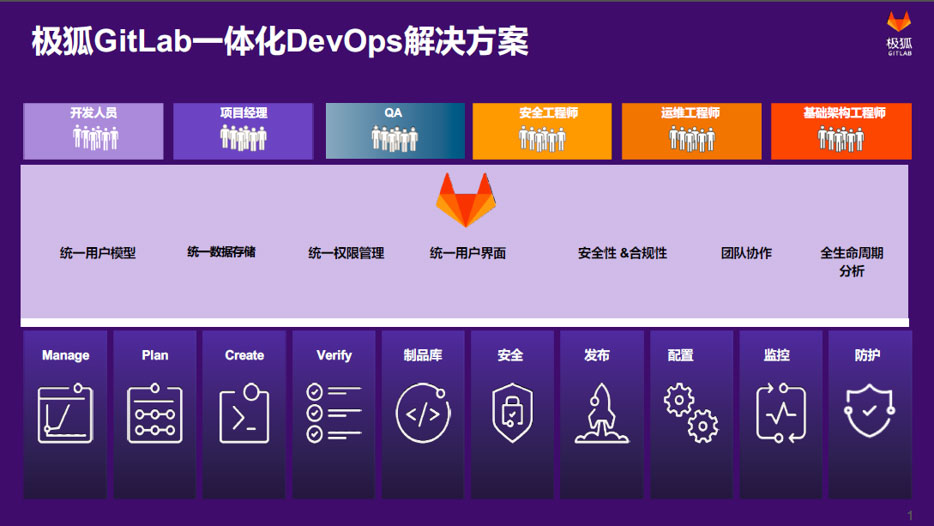This screenshot has height=526, width=934.
Task: Click the 极狐 GitLab logo in corner
Action: (x=899, y=34)
